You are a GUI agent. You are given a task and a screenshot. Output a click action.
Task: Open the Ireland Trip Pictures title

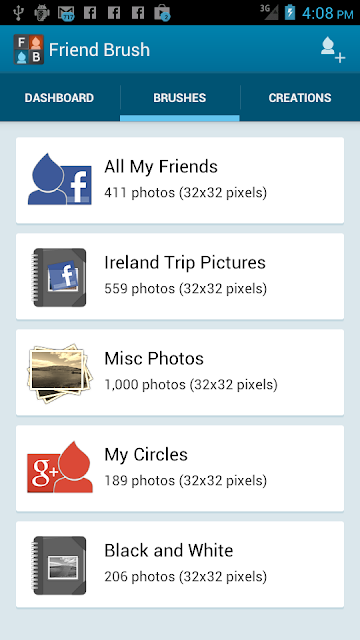click(185, 262)
